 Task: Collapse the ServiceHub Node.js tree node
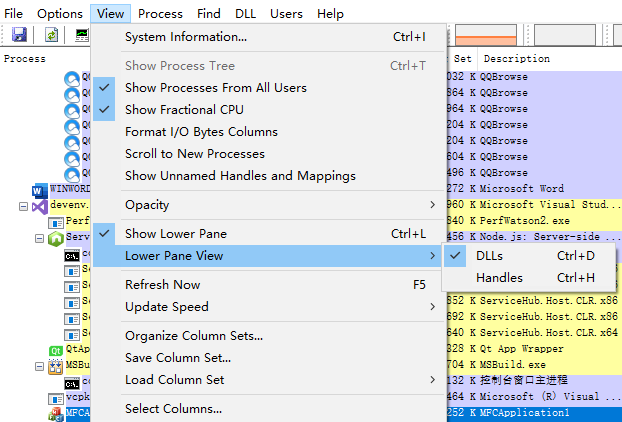click(39, 239)
